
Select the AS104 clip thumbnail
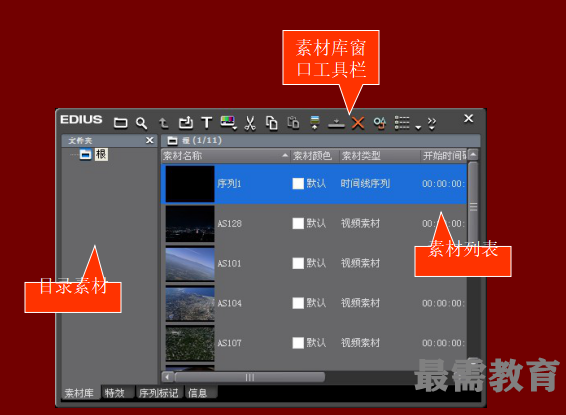click(x=190, y=303)
